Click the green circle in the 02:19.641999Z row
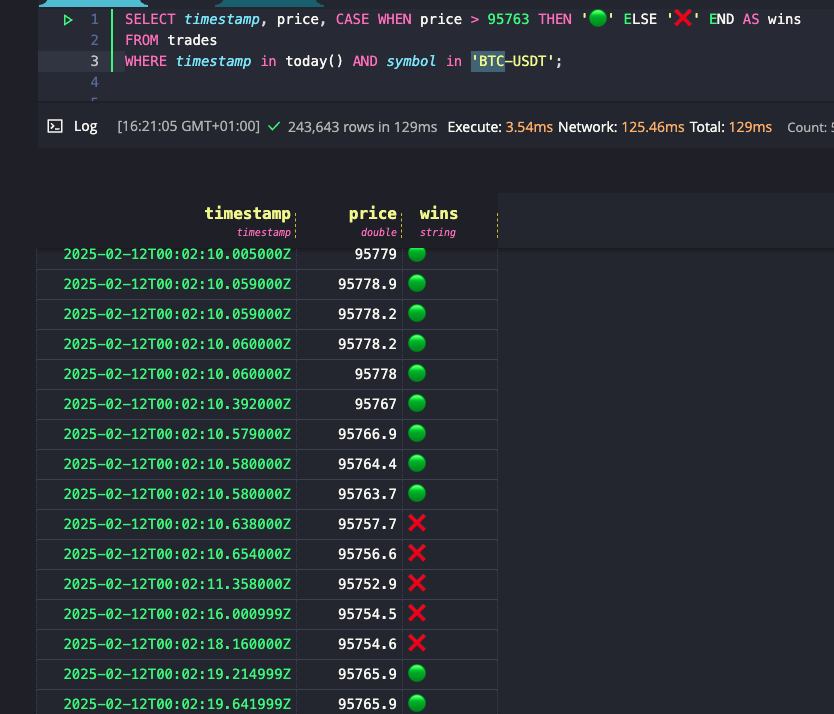 tap(417, 703)
